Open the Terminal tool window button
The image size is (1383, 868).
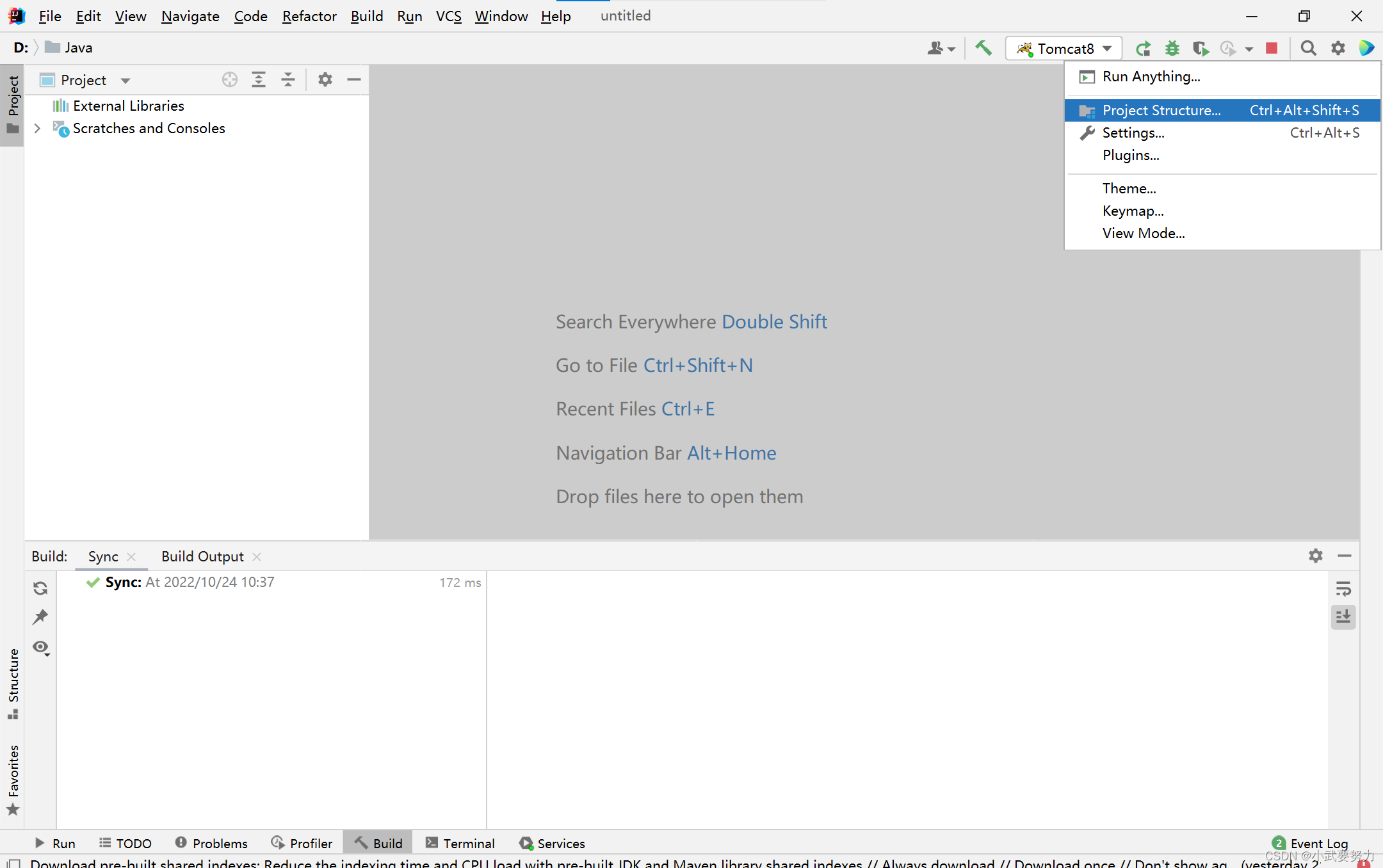pos(460,843)
